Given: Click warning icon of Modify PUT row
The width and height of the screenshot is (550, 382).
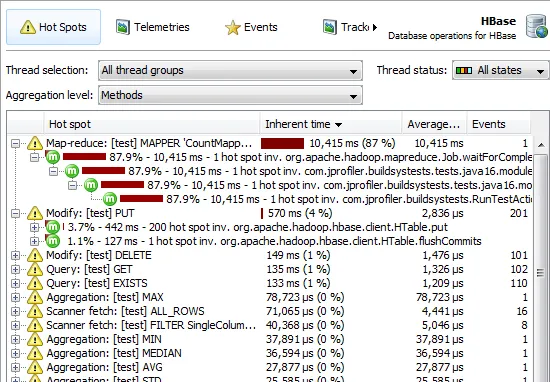Looking at the screenshot, I should tap(35, 213).
